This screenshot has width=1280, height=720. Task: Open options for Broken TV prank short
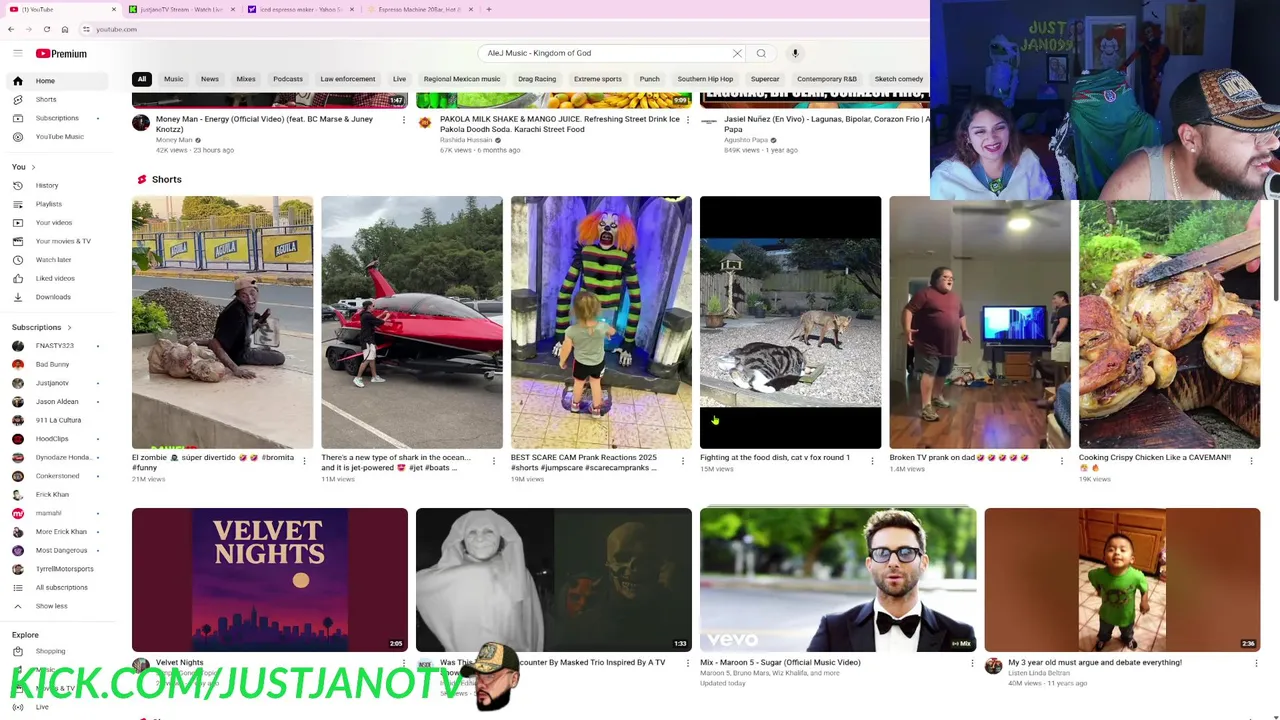[1062, 461]
